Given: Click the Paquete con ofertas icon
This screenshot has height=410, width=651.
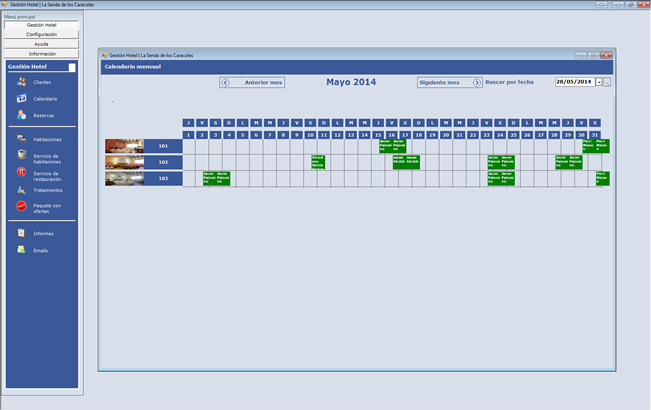Looking at the screenshot, I should point(22,206).
